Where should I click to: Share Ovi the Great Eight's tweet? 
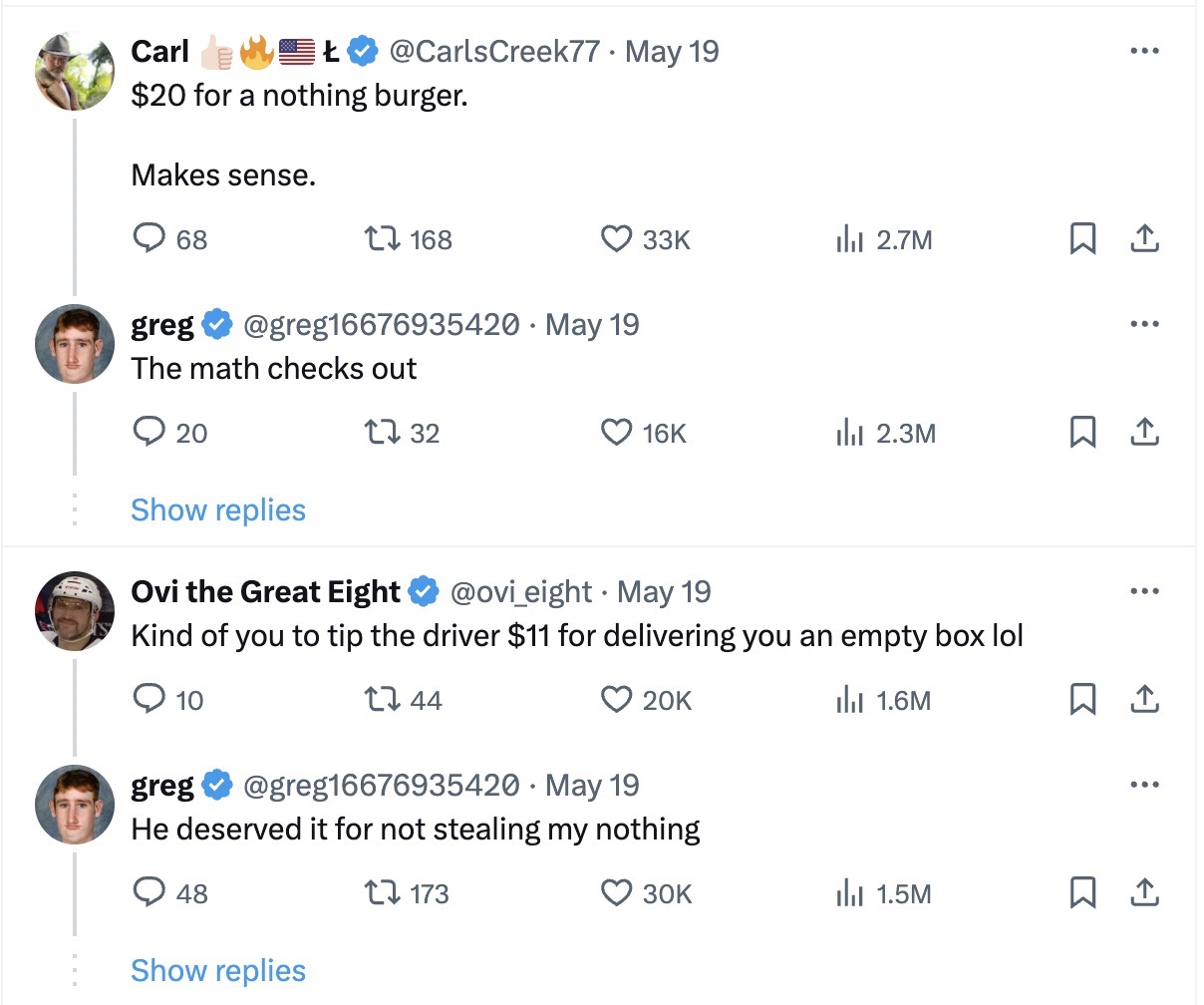[1146, 700]
